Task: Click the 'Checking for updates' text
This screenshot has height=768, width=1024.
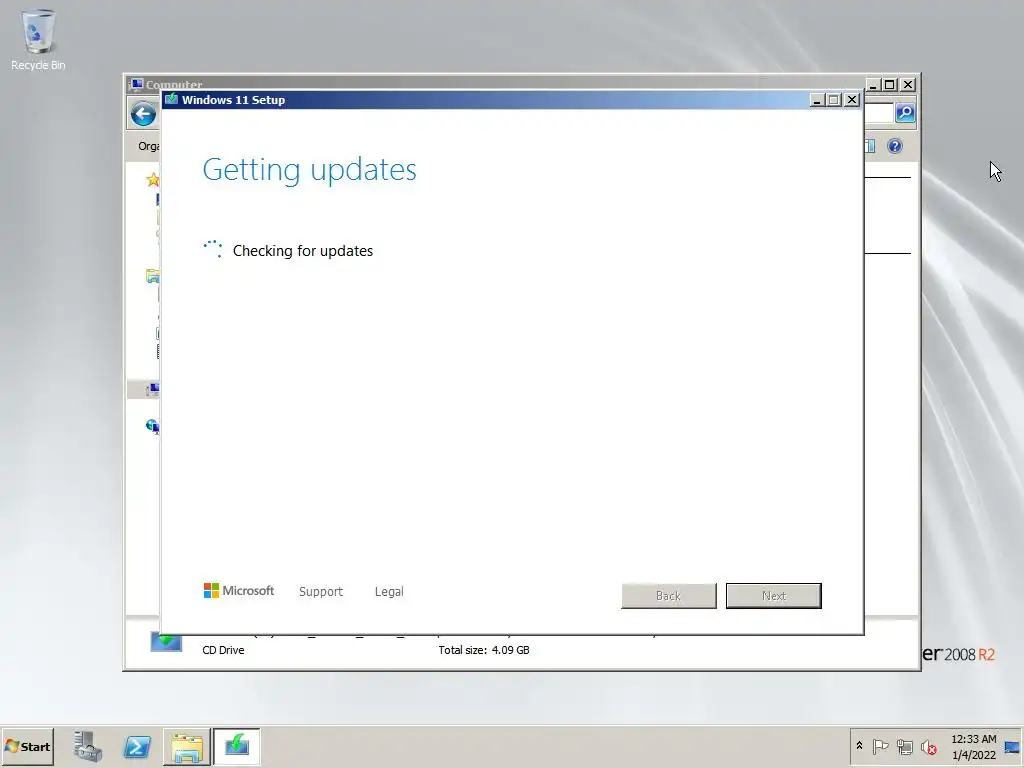Action: point(303,251)
